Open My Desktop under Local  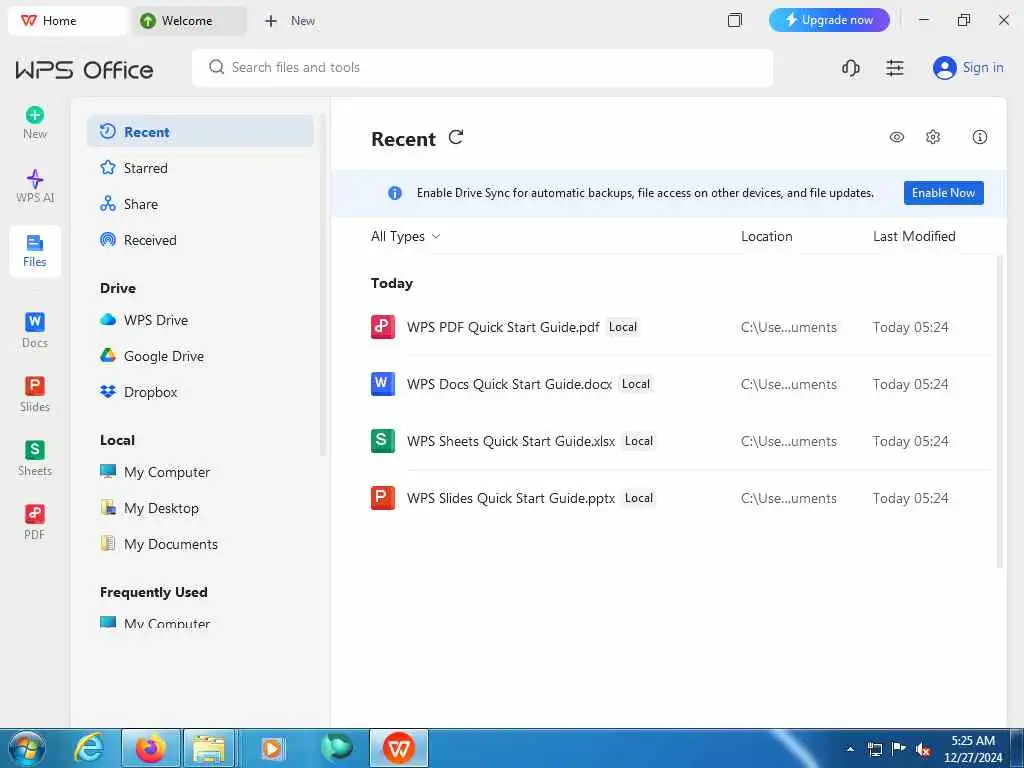coord(200,508)
